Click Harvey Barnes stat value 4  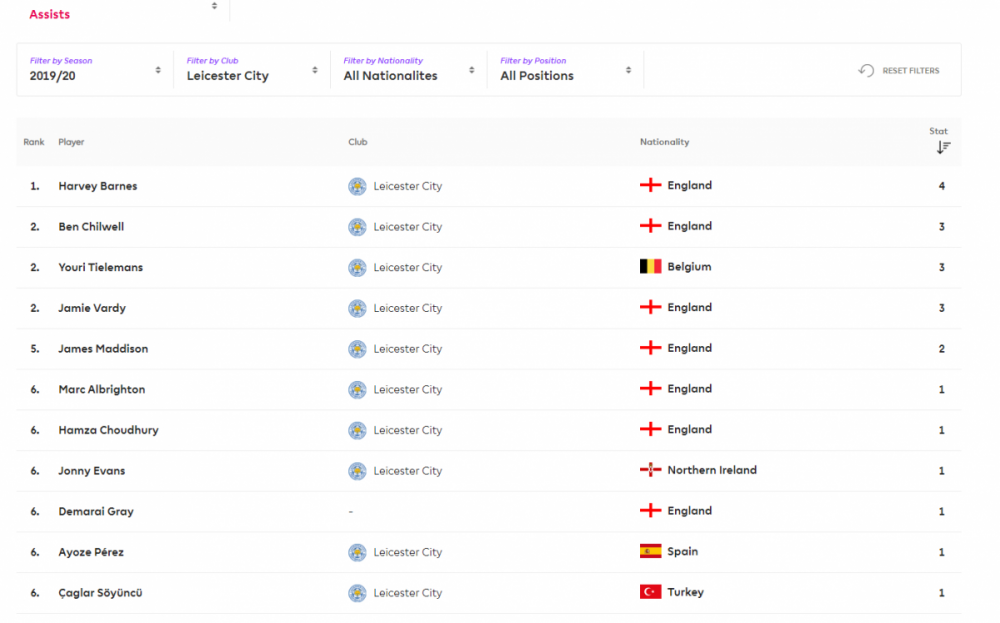point(941,186)
